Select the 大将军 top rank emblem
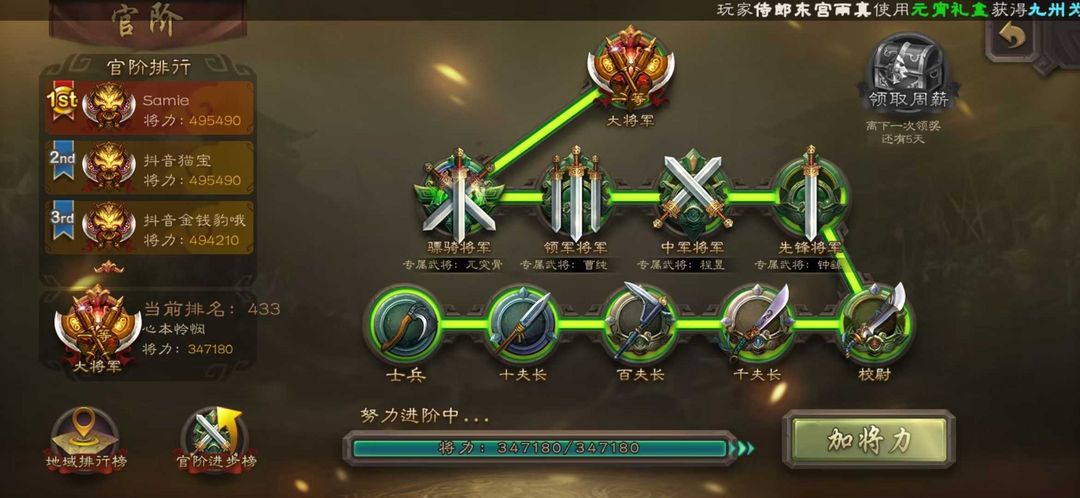This screenshot has width=1080, height=498. point(630,70)
